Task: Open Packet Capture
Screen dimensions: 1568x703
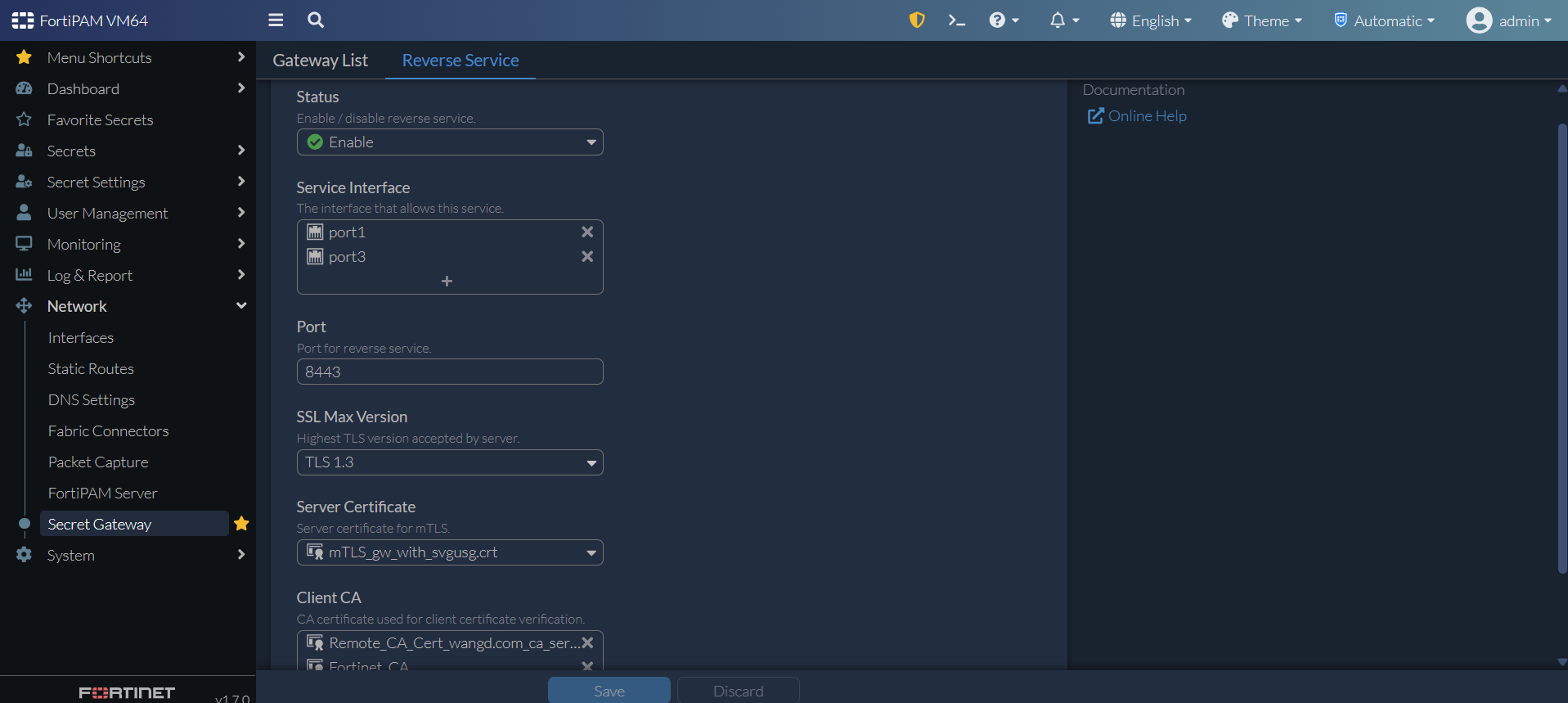Action: point(98,462)
